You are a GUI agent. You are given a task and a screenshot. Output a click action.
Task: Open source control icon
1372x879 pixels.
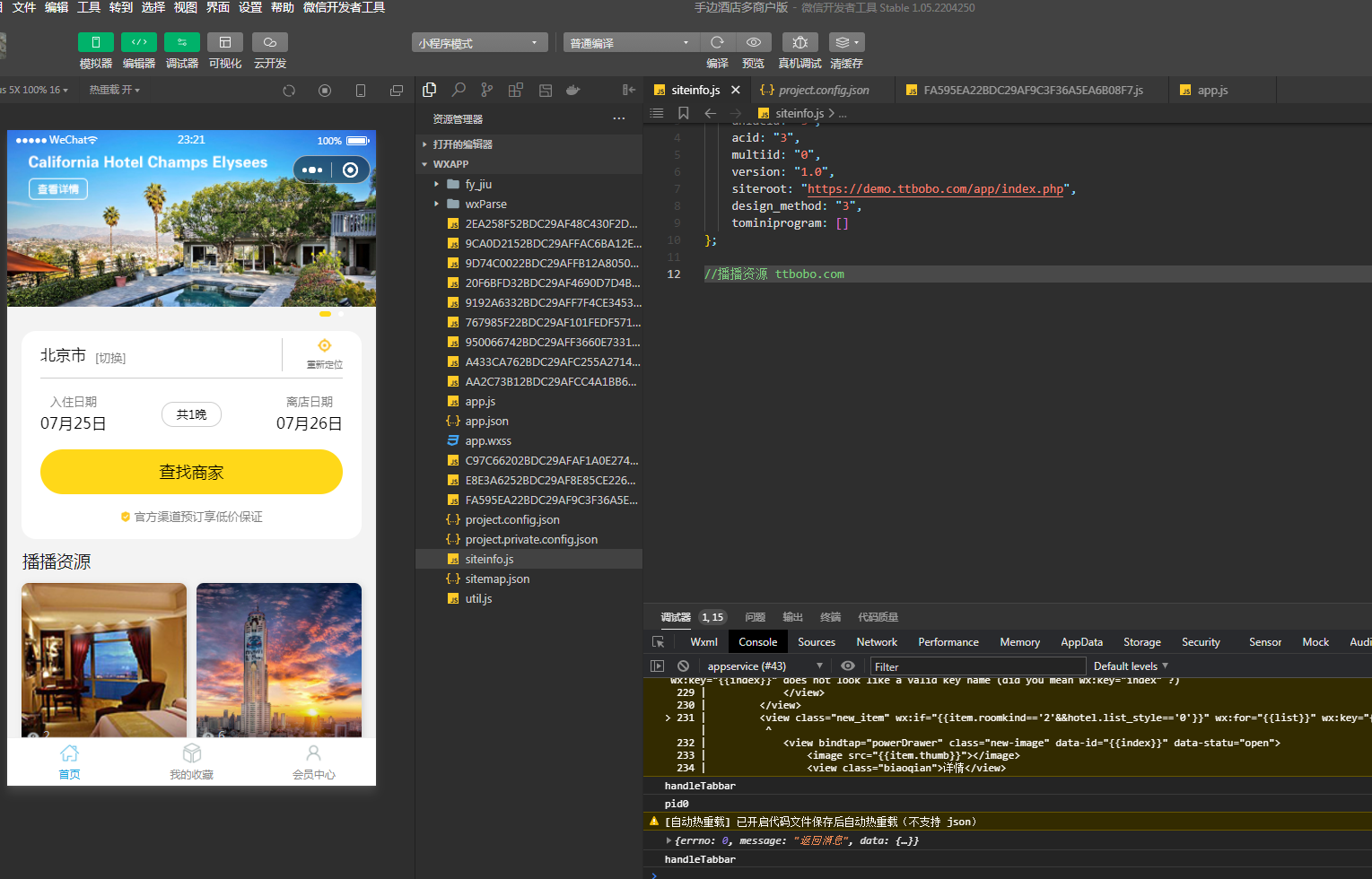click(487, 90)
